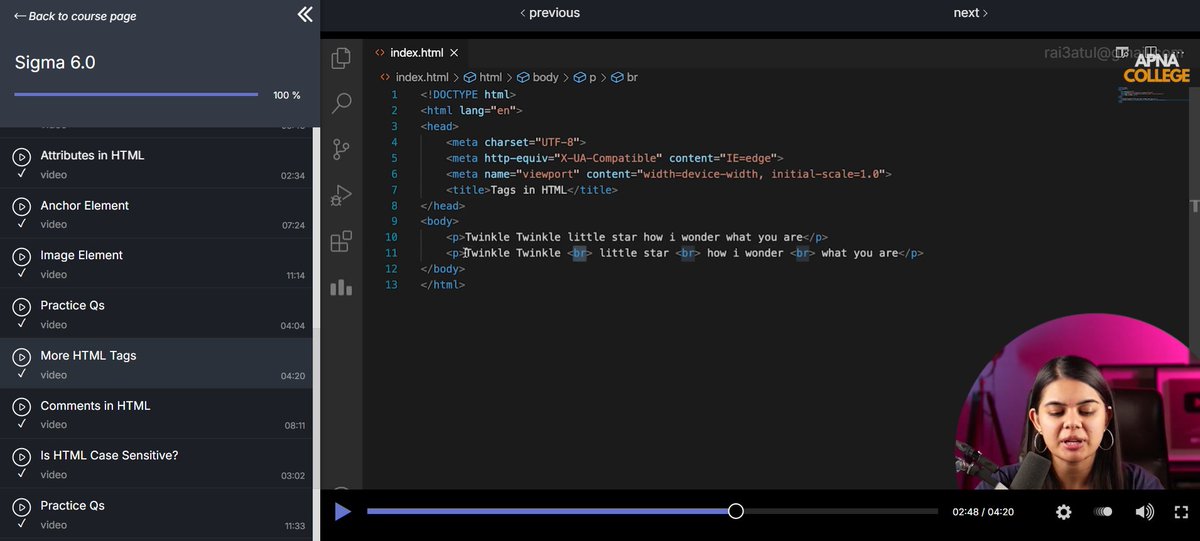Open More HTML Tags lesson
Viewport: 1200px width, 541px height.
click(88, 356)
